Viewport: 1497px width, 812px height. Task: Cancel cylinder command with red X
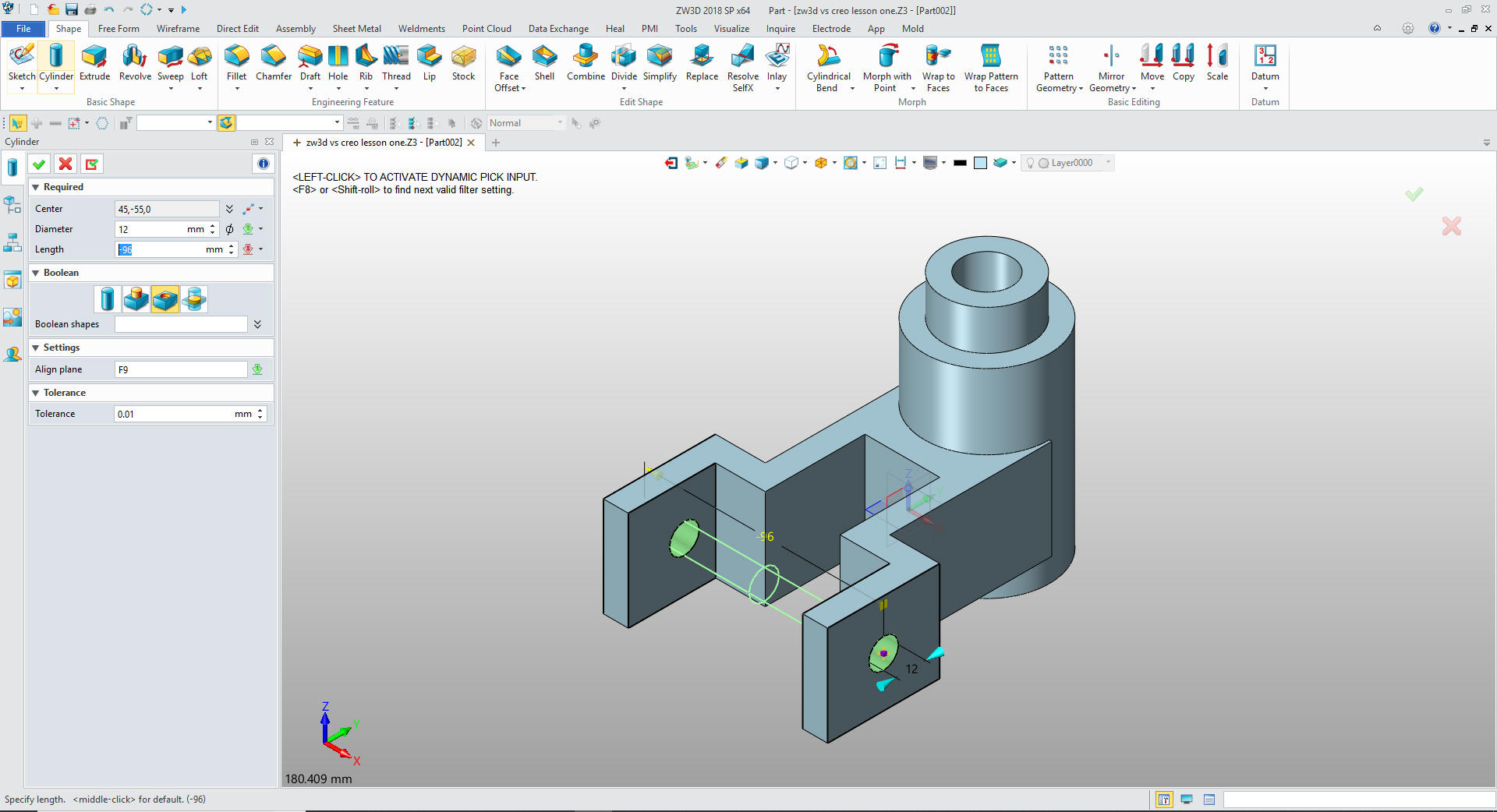click(65, 164)
